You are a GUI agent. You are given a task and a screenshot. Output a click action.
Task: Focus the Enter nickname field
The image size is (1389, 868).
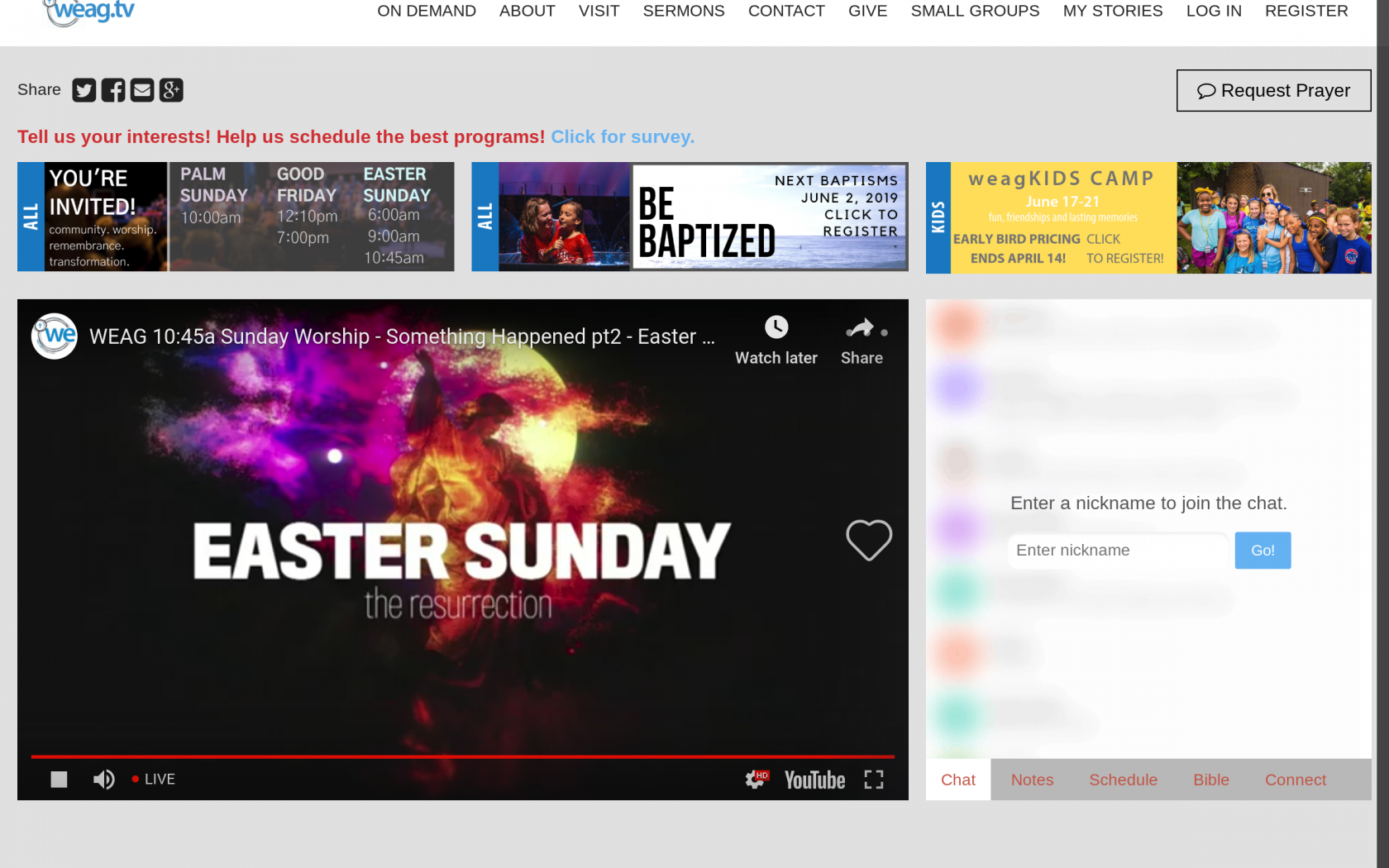(x=1117, y=551)
